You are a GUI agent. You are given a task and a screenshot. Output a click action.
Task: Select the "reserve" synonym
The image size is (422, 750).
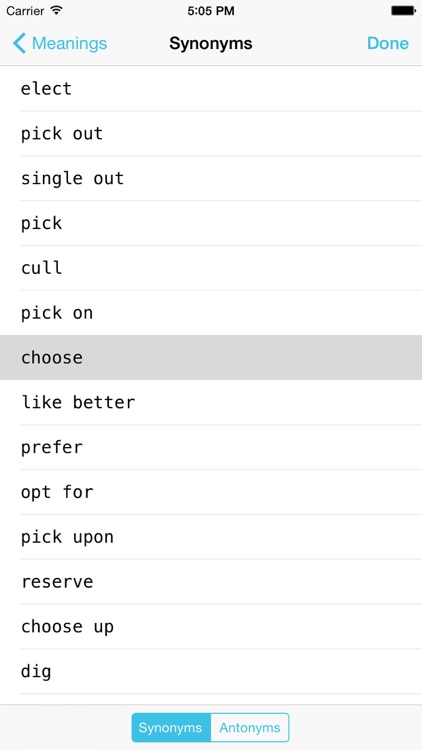click(211, 582)
